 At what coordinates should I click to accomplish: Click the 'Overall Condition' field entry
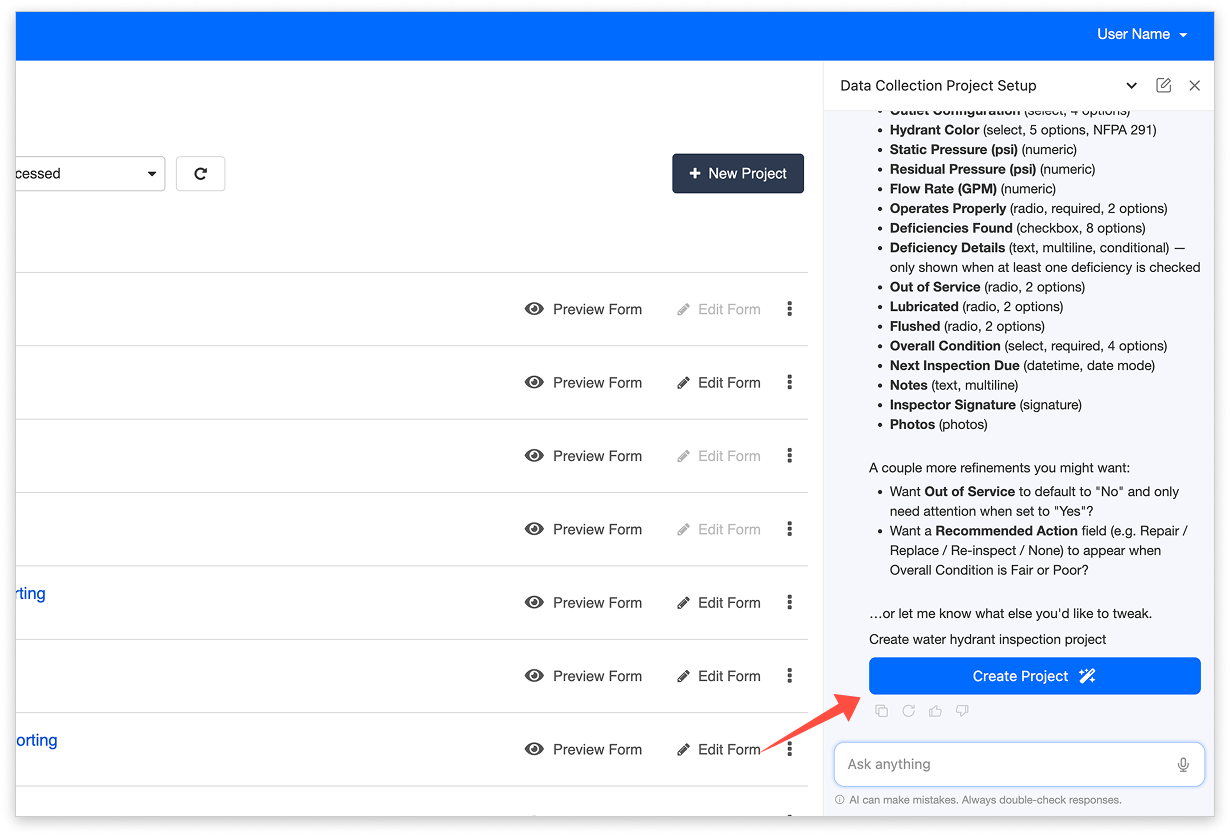(1028, 346)
